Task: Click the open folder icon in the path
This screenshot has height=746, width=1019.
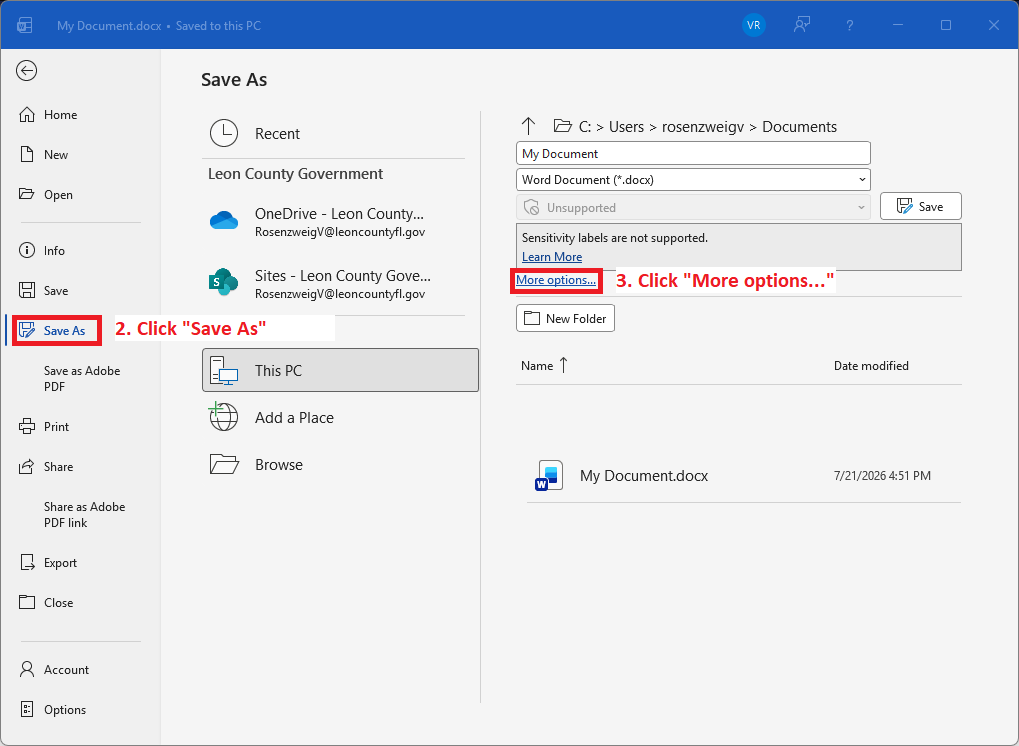Action: click(562, 126)
